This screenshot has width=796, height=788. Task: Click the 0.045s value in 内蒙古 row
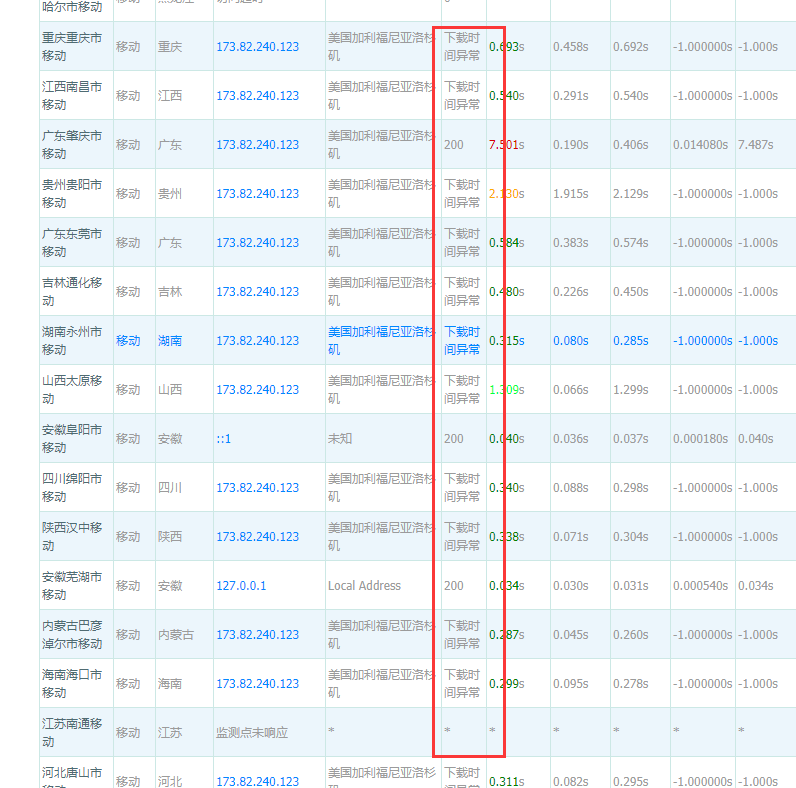(x=571, y=635)
